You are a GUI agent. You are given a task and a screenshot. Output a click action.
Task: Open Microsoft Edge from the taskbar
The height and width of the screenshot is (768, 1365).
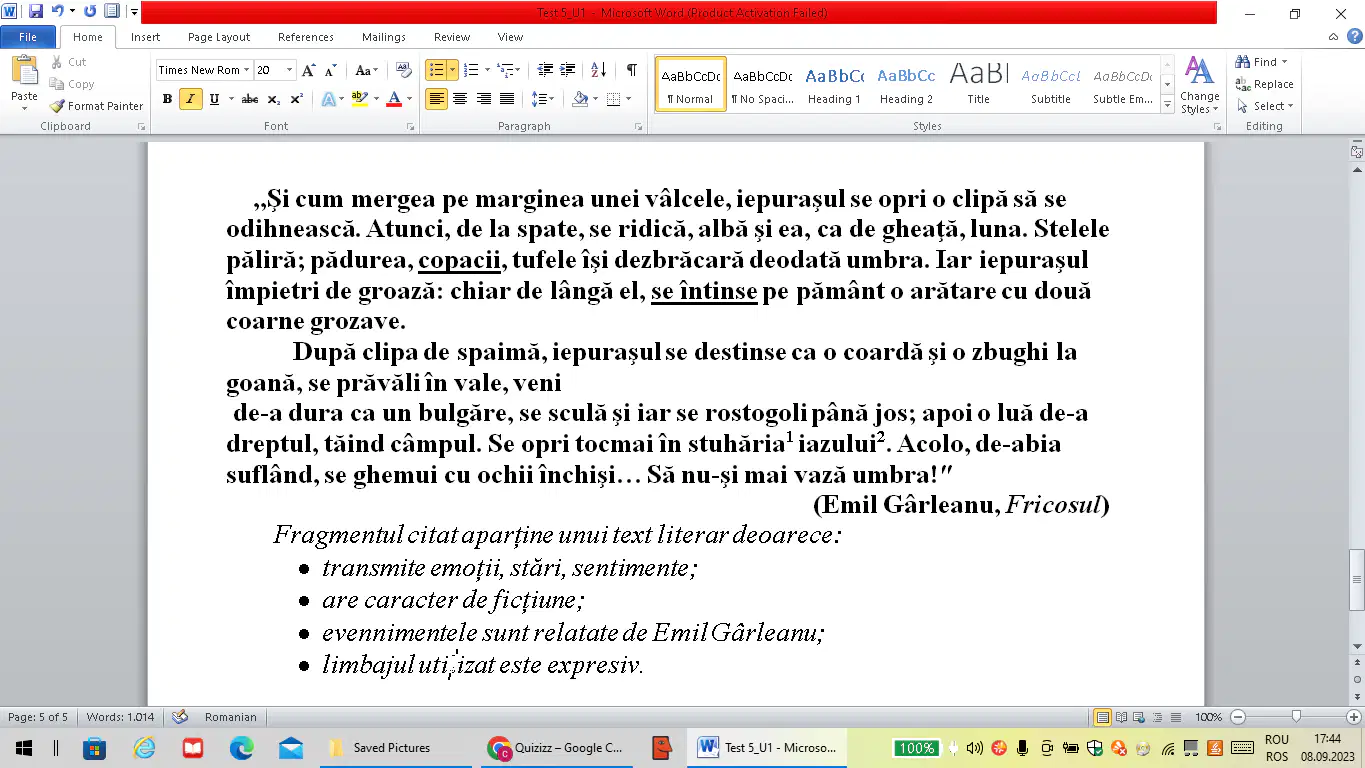point(242,748)
